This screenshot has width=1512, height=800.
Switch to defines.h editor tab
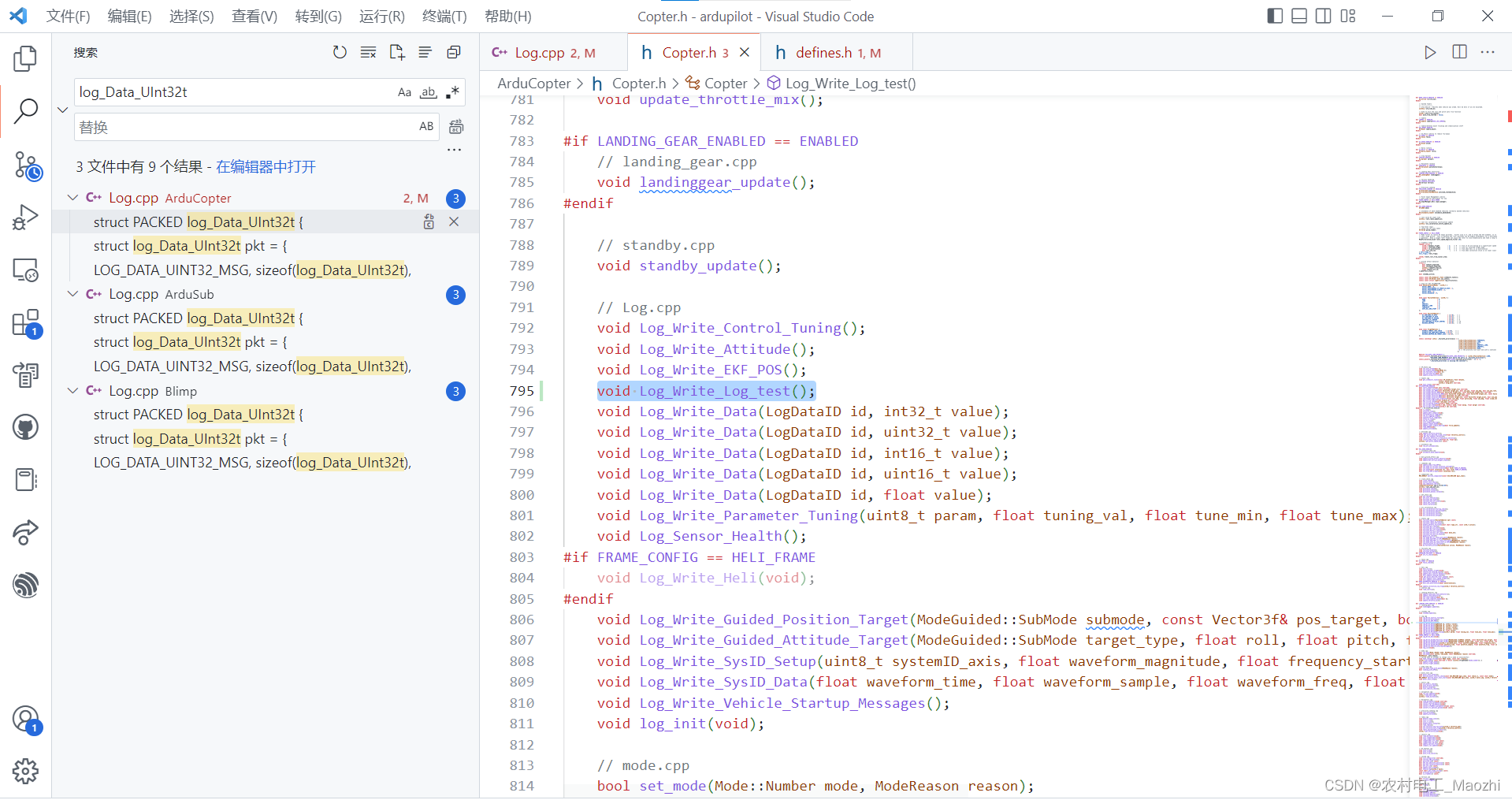click(x=838, y=53)
